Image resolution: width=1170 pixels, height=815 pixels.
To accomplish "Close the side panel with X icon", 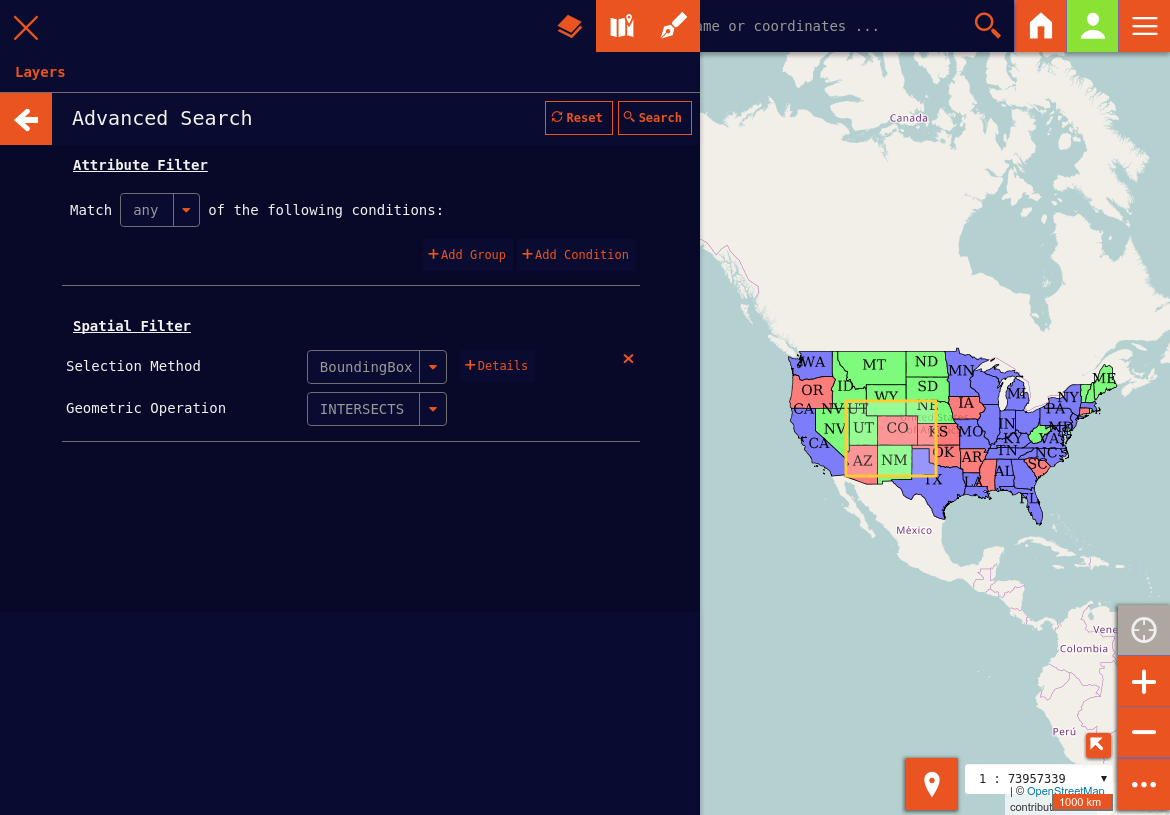I will pos(26,27).
